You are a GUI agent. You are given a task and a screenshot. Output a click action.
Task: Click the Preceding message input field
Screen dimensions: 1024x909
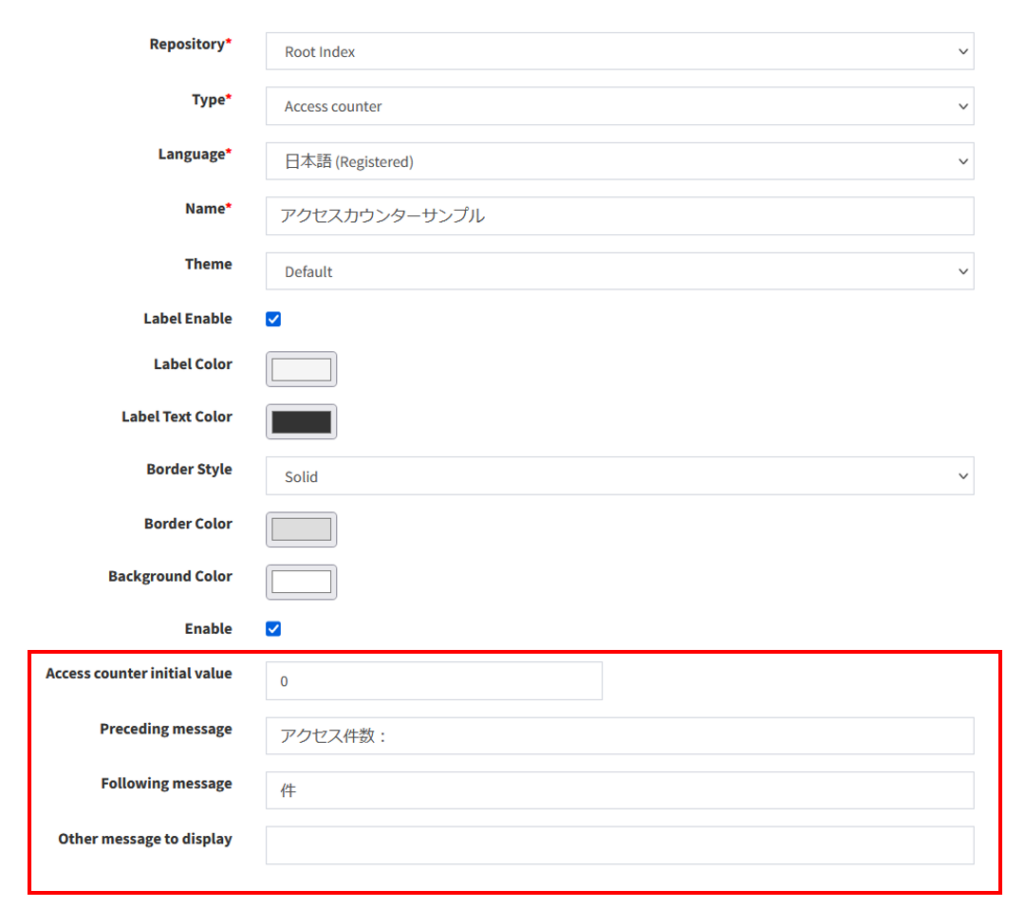pos(619,736)
